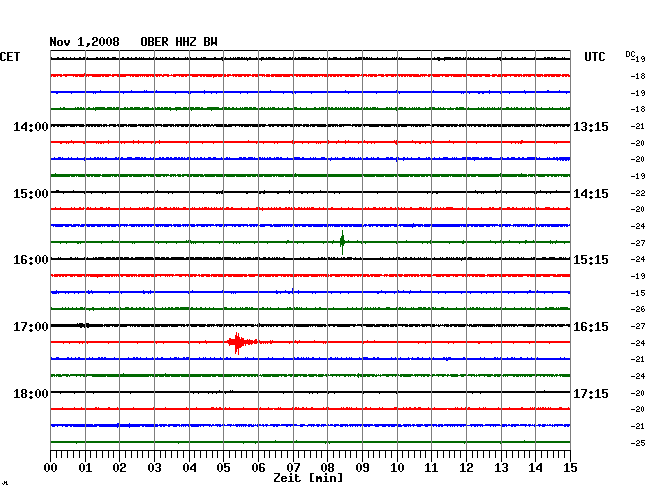Click the 15:15 UTC time label
This screenshot has height=494, width=650.
(591, 260)
